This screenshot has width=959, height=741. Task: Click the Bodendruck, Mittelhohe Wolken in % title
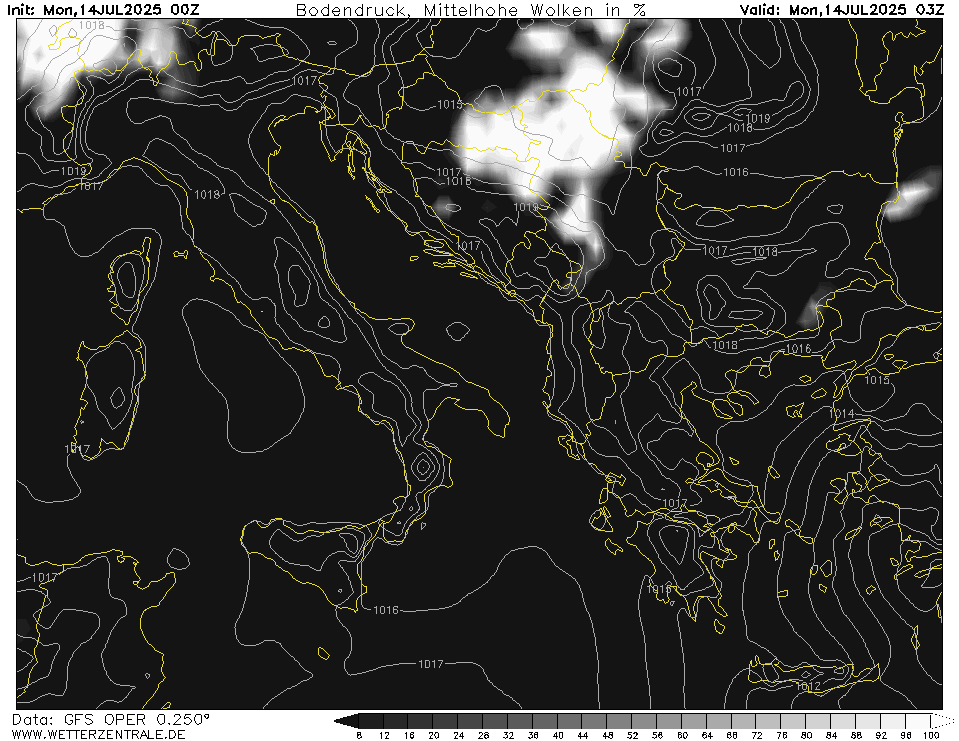pos(470,10)
